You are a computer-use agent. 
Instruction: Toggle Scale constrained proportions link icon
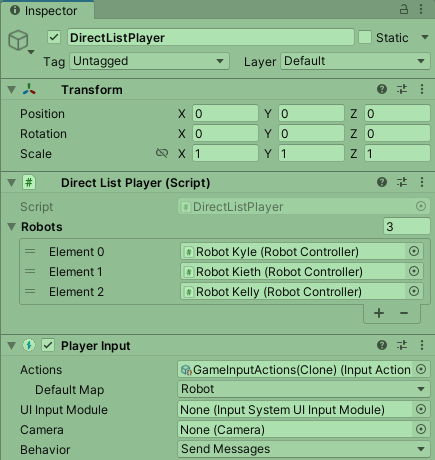click(162, 153)
